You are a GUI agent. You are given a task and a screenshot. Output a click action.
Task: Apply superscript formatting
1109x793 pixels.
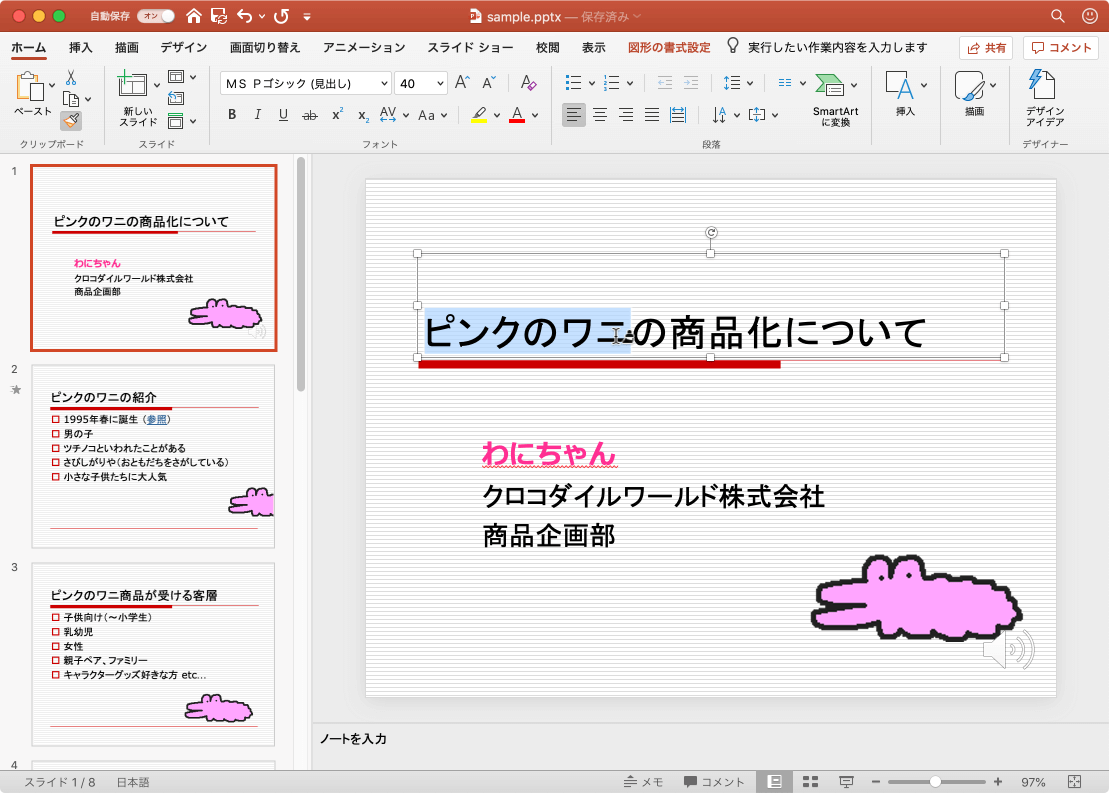[x=337, y=115]
